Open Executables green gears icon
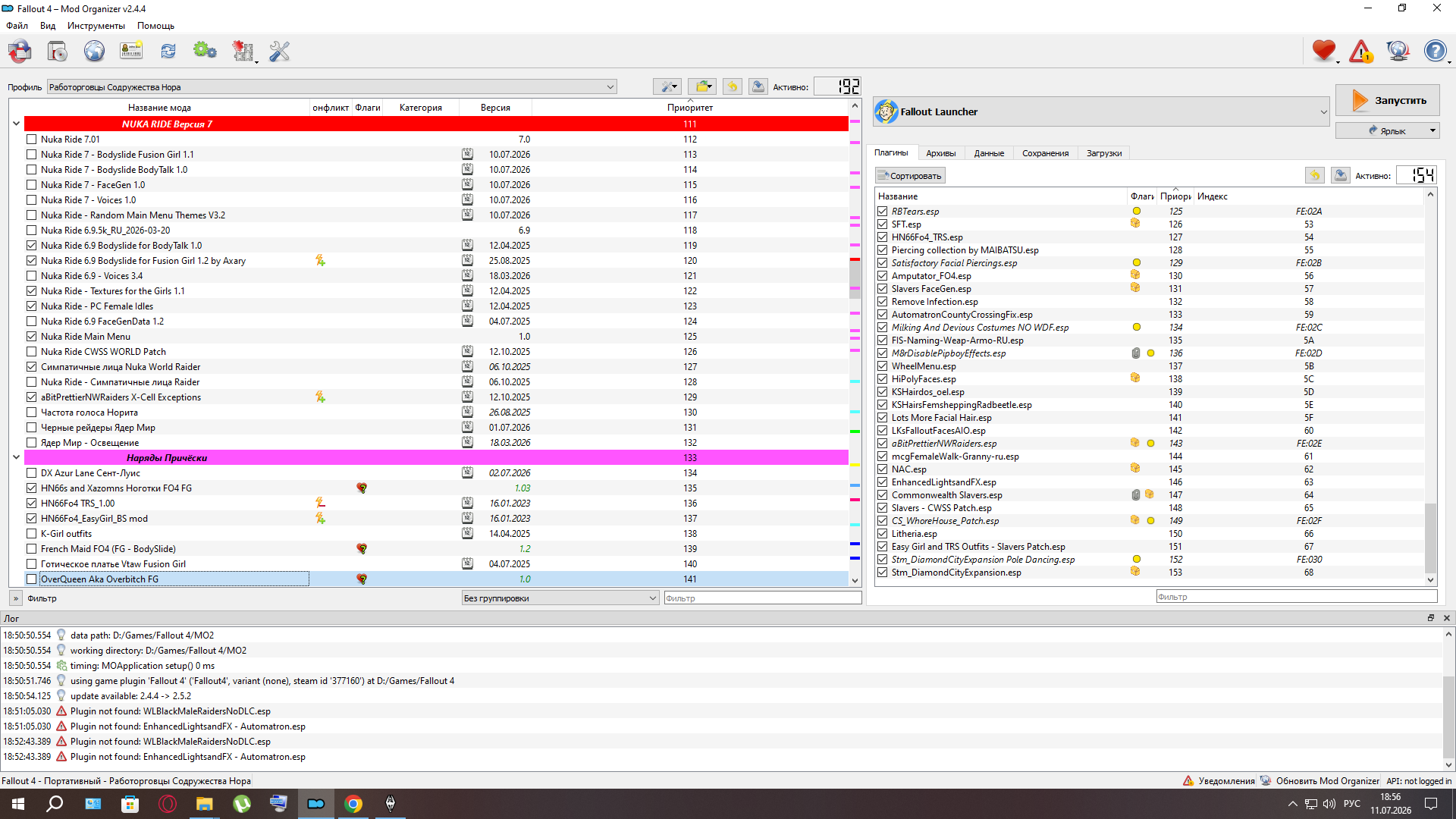Viewport: 1456px width, 819px height. [x=205, y=52]
